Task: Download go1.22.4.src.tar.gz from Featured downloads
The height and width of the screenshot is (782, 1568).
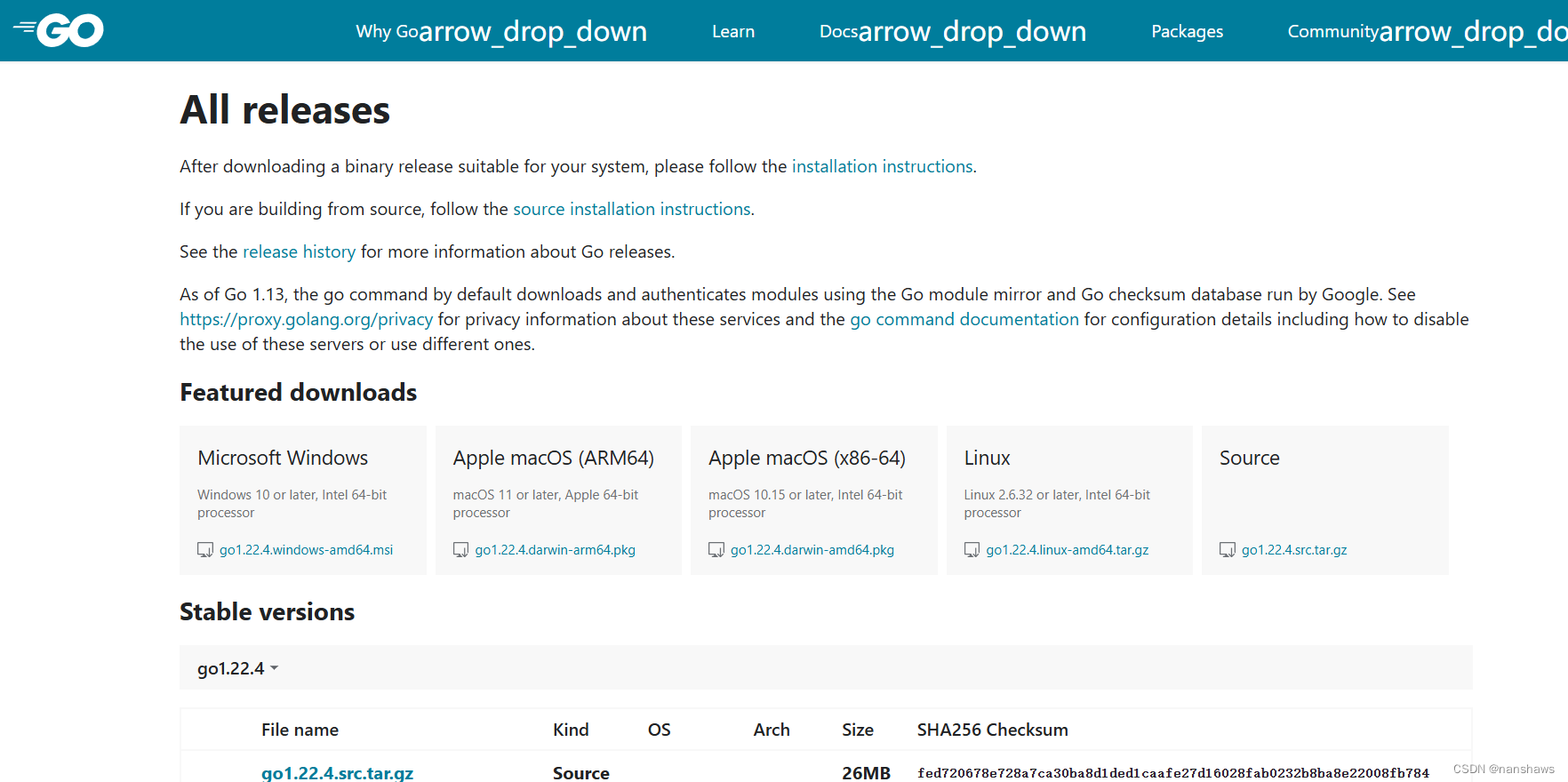Action: pyautogui.click(x=1294, y=550)
